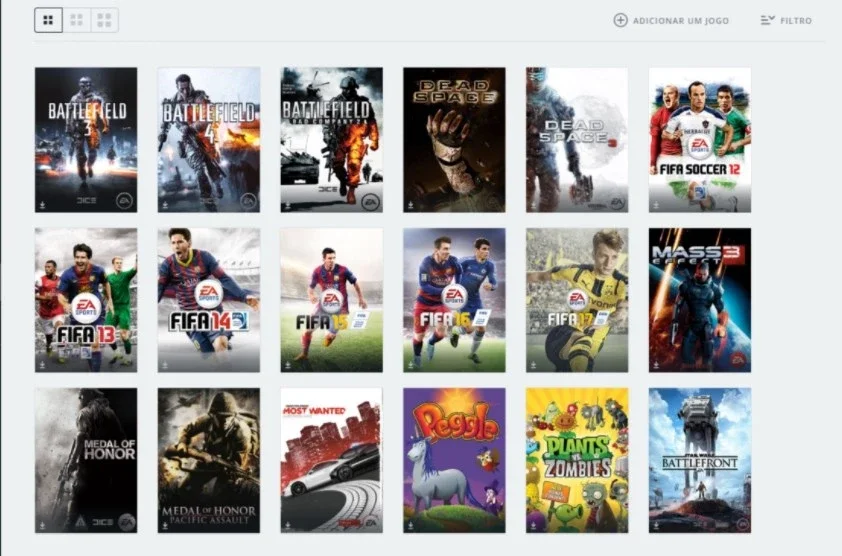The image size is (842, 556).
Task: Click download icon on Pacific Assault
Action: point(165,525)
